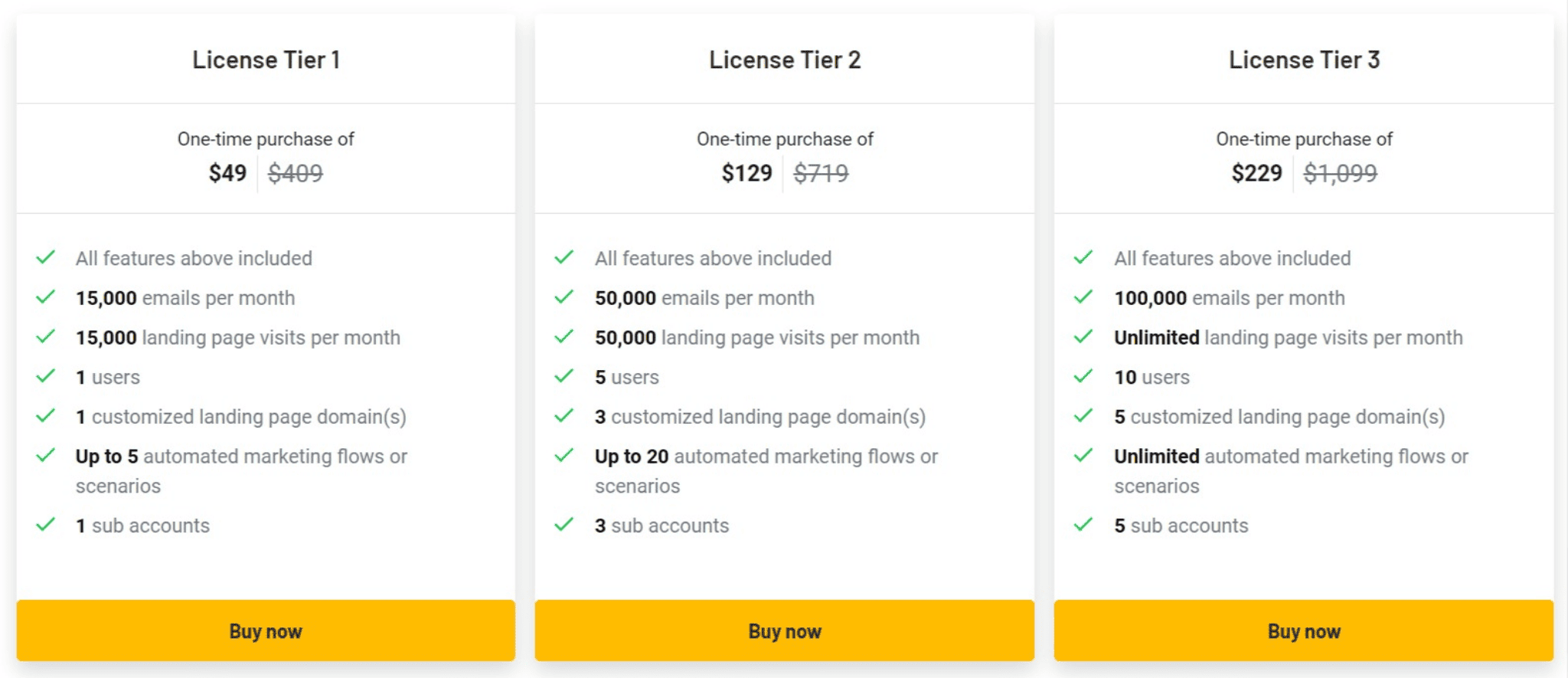Click the $49 discounted price
The height and width of the screenshot is (678, 1568).
[x=227, y=173]
